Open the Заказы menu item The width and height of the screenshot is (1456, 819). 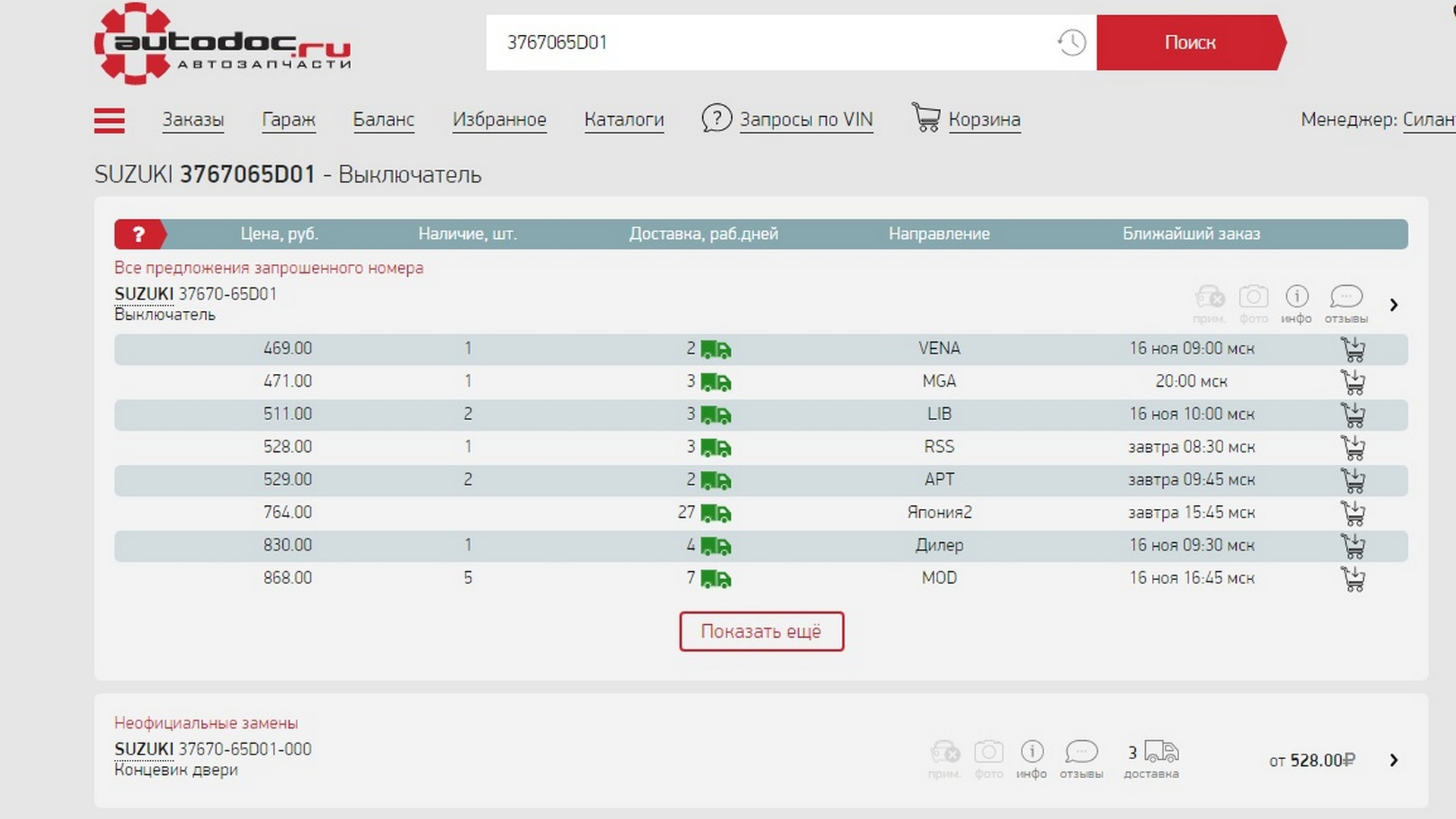[x=193, y=120]
